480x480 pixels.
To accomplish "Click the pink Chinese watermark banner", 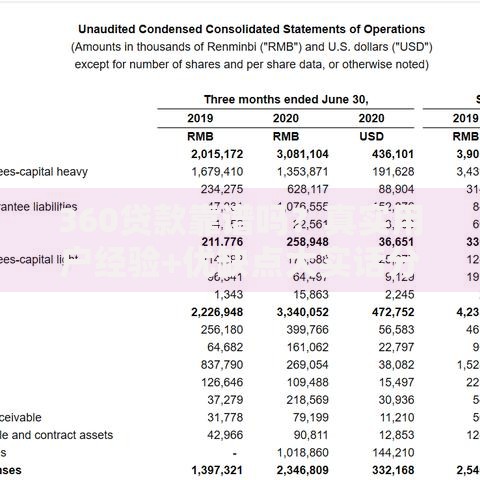I will point(240,240).
